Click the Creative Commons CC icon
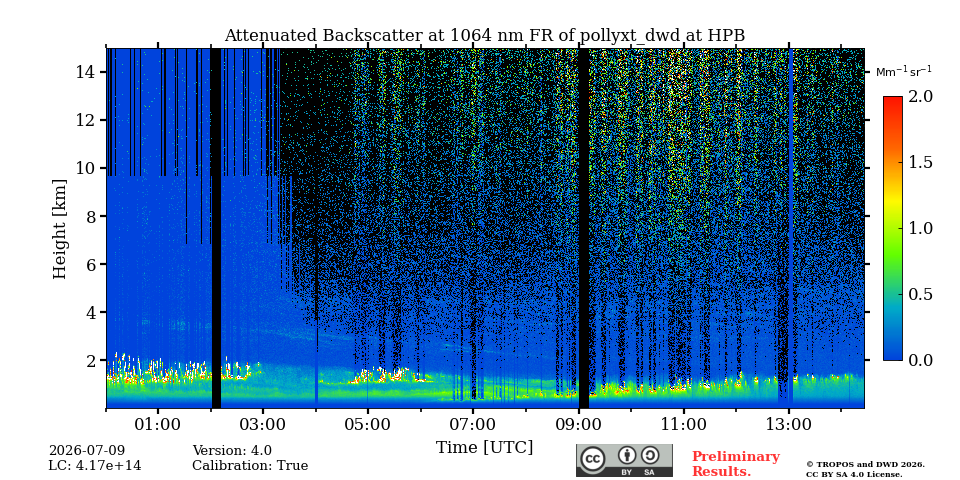960x480 pixels. pos(593,459)
